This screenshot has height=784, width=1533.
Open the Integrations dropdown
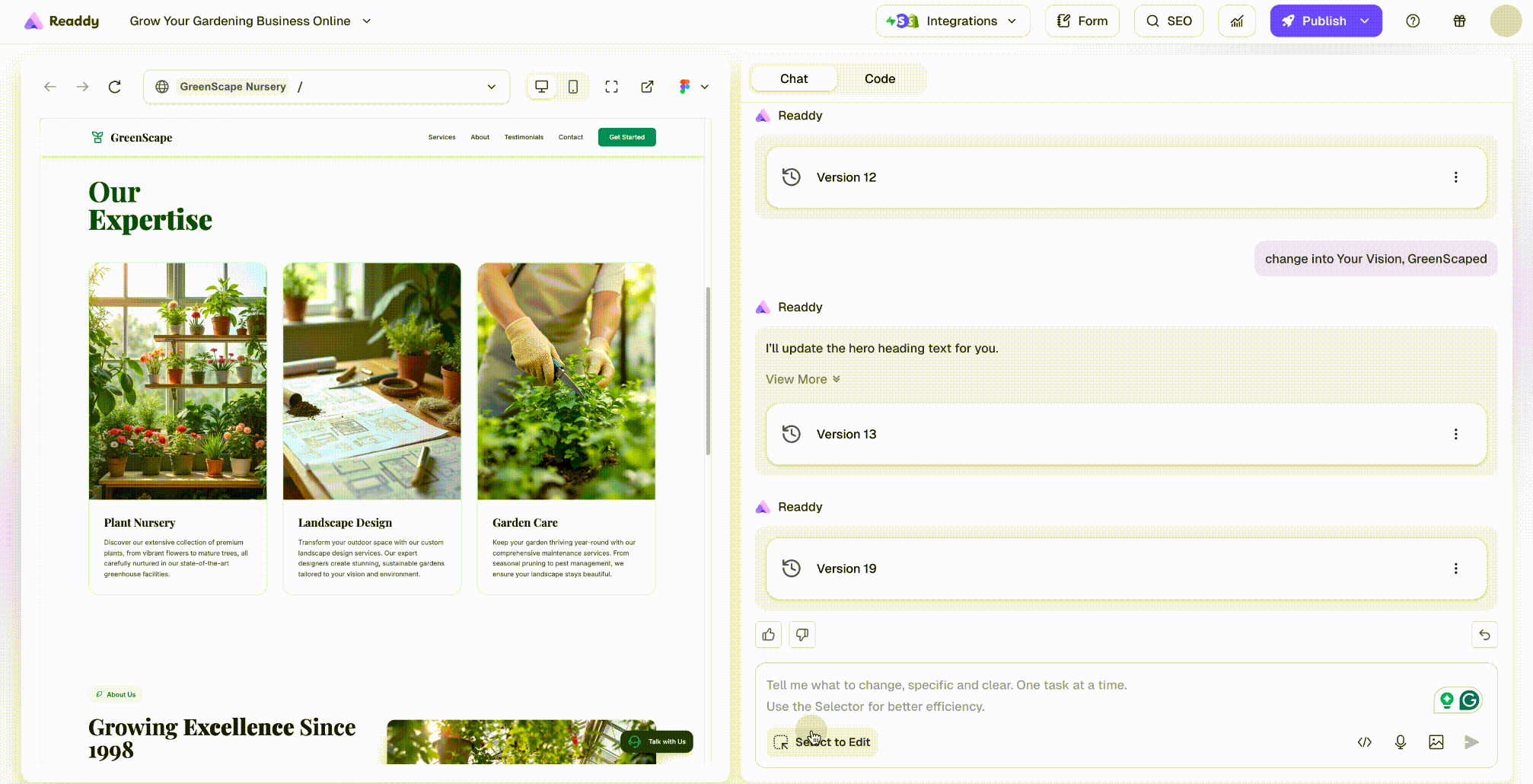pos(952,21)
